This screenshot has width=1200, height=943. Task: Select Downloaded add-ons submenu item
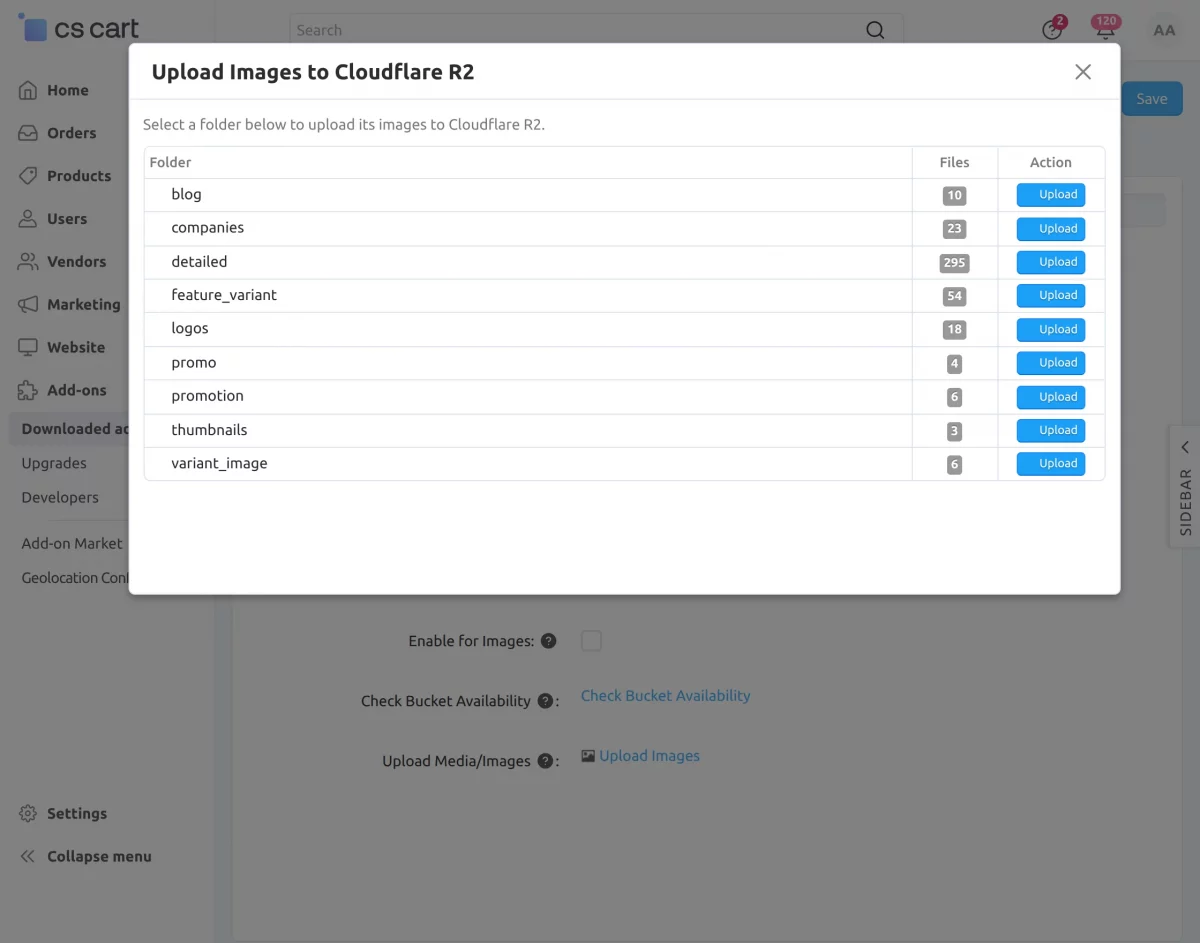click(x=75, y=429)
